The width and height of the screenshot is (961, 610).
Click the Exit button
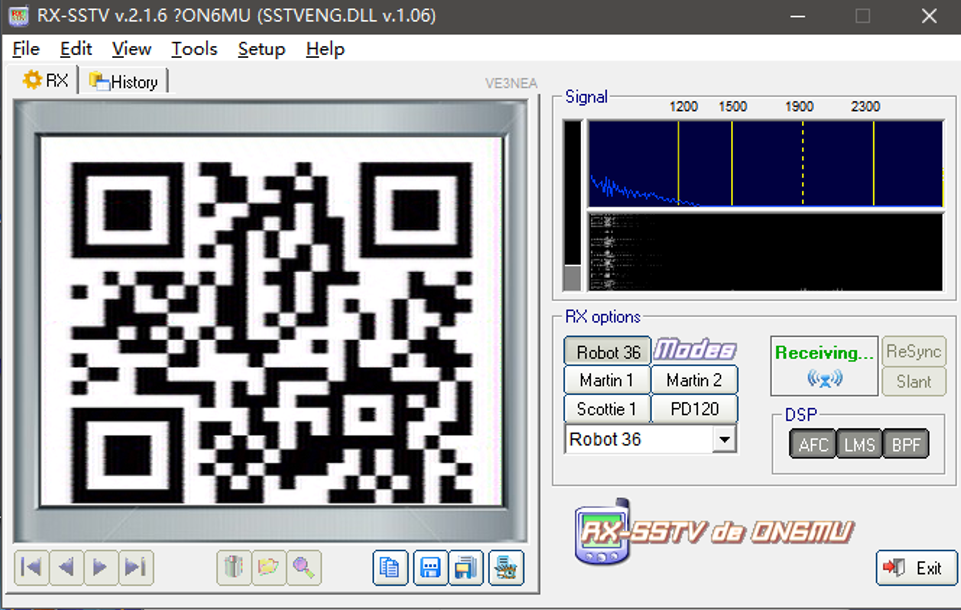916,568
